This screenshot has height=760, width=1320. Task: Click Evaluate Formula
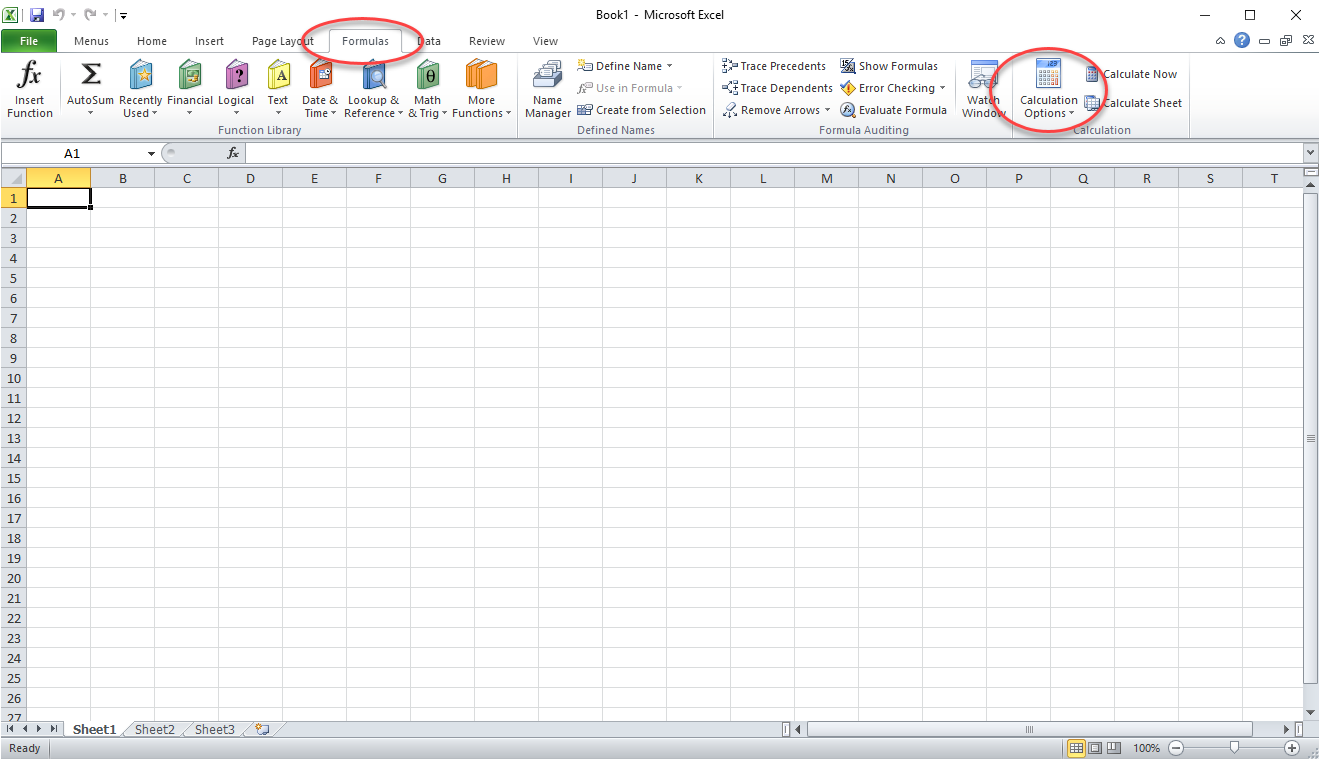(893, 110)
